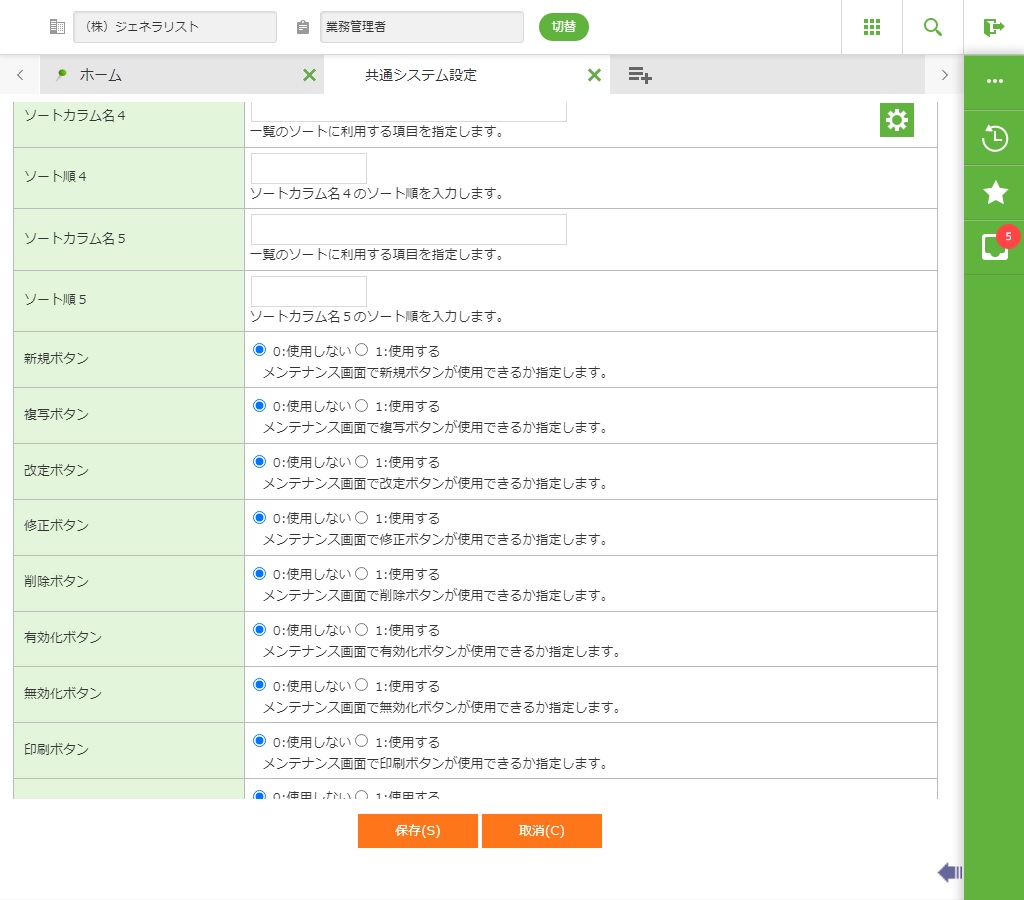This screenshot has width=1024, height=900.
Task: Collapse sidebar with the purple arrow
Action: tap(949, 873)
